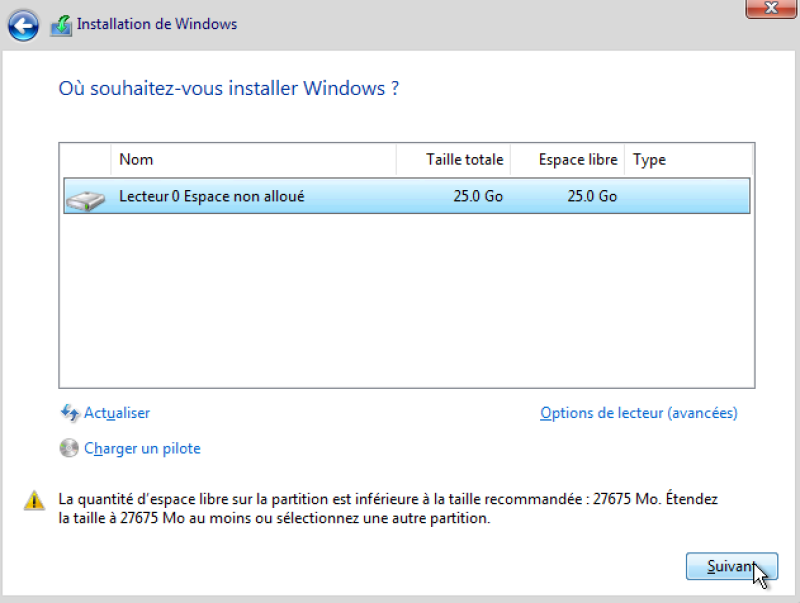Click the Nom column header

253,160
